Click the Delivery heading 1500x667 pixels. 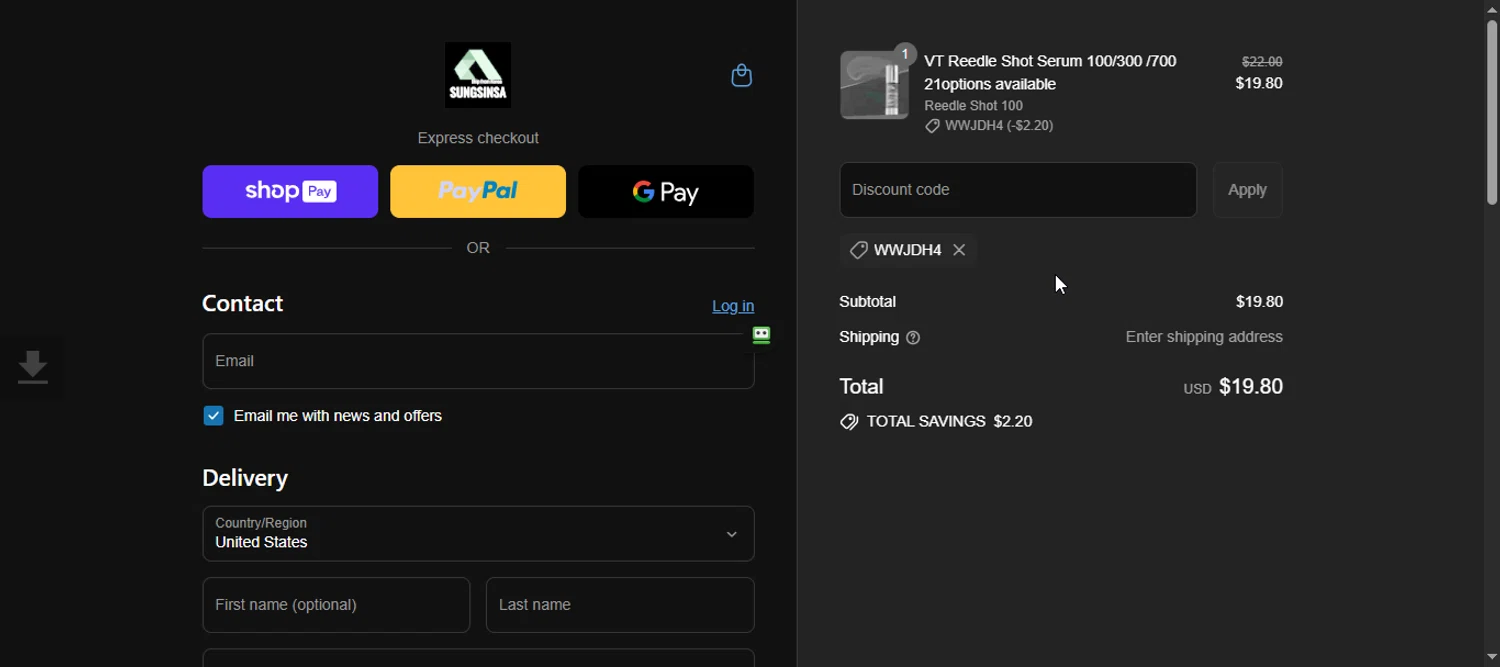pos(245,479)
